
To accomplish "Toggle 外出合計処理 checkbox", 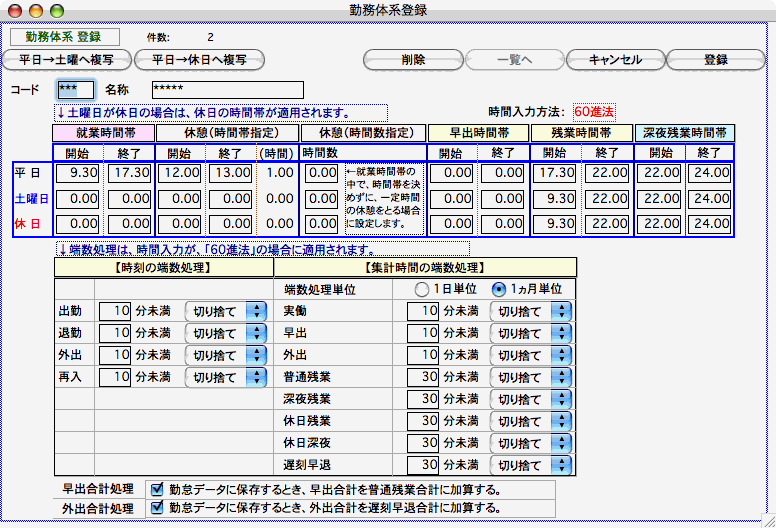I will coord(157,508).
